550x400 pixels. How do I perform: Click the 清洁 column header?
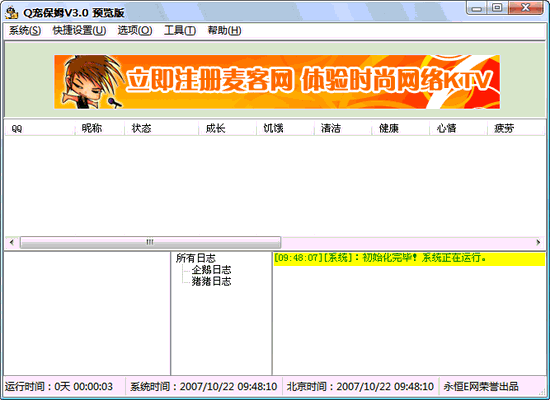[x=343, y=128]
